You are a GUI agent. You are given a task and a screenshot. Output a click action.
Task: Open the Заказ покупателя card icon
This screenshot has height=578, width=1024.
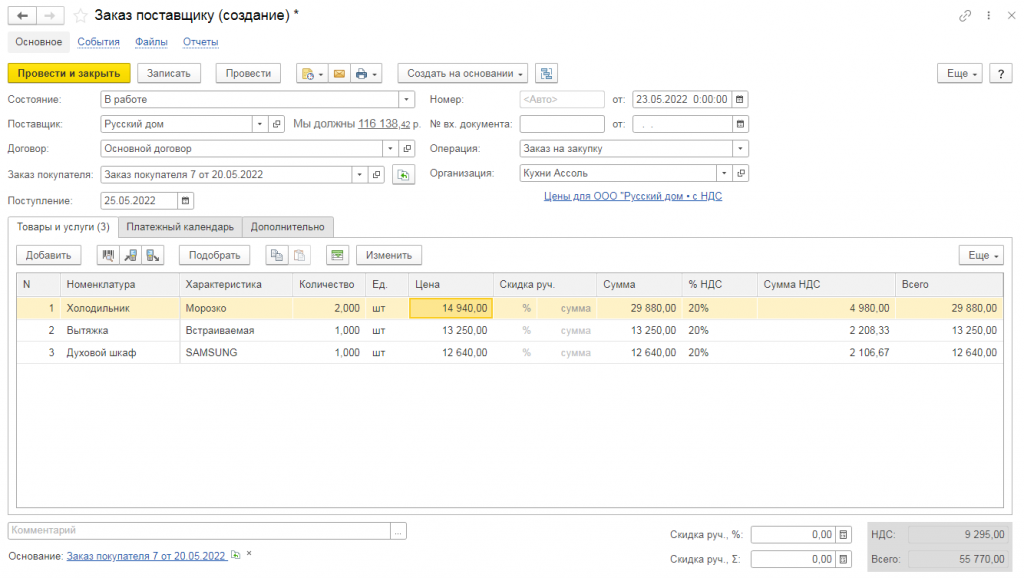(377, 174)
